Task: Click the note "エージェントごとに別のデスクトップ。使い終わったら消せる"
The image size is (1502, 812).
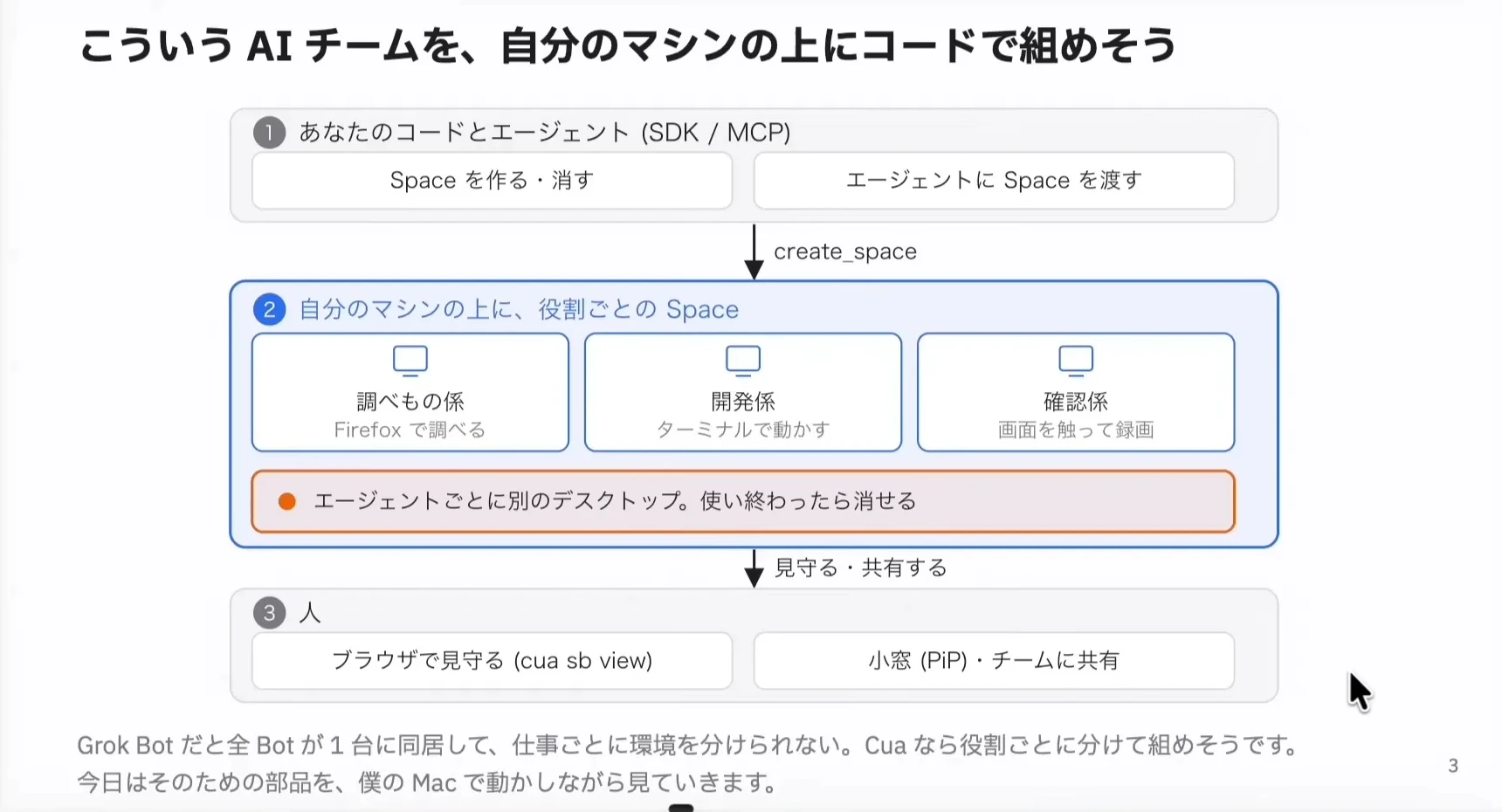Action: pyautogui.click(x=615, y=501)
